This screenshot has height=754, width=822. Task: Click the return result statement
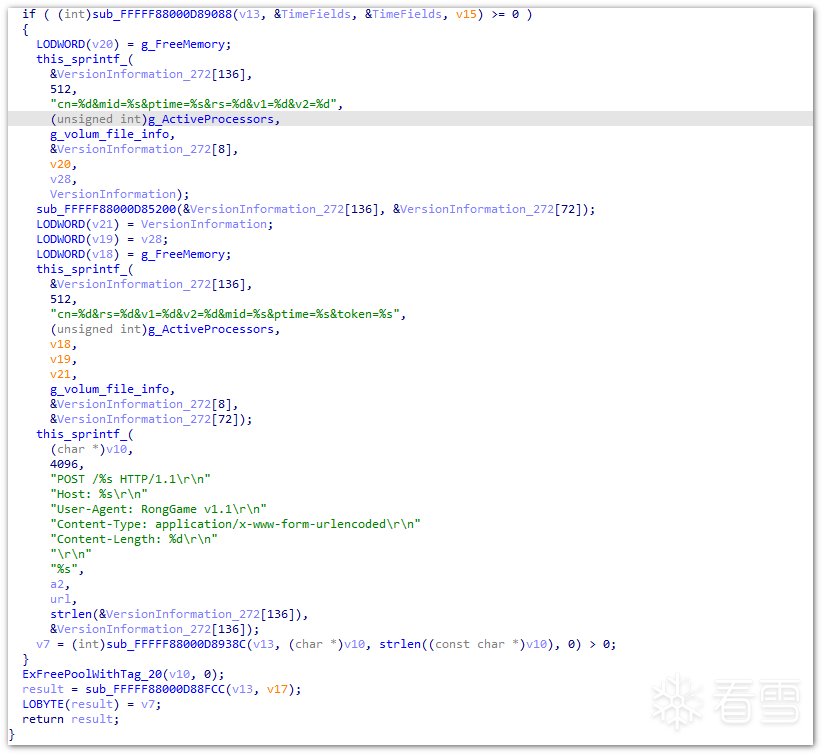[71, 719]
